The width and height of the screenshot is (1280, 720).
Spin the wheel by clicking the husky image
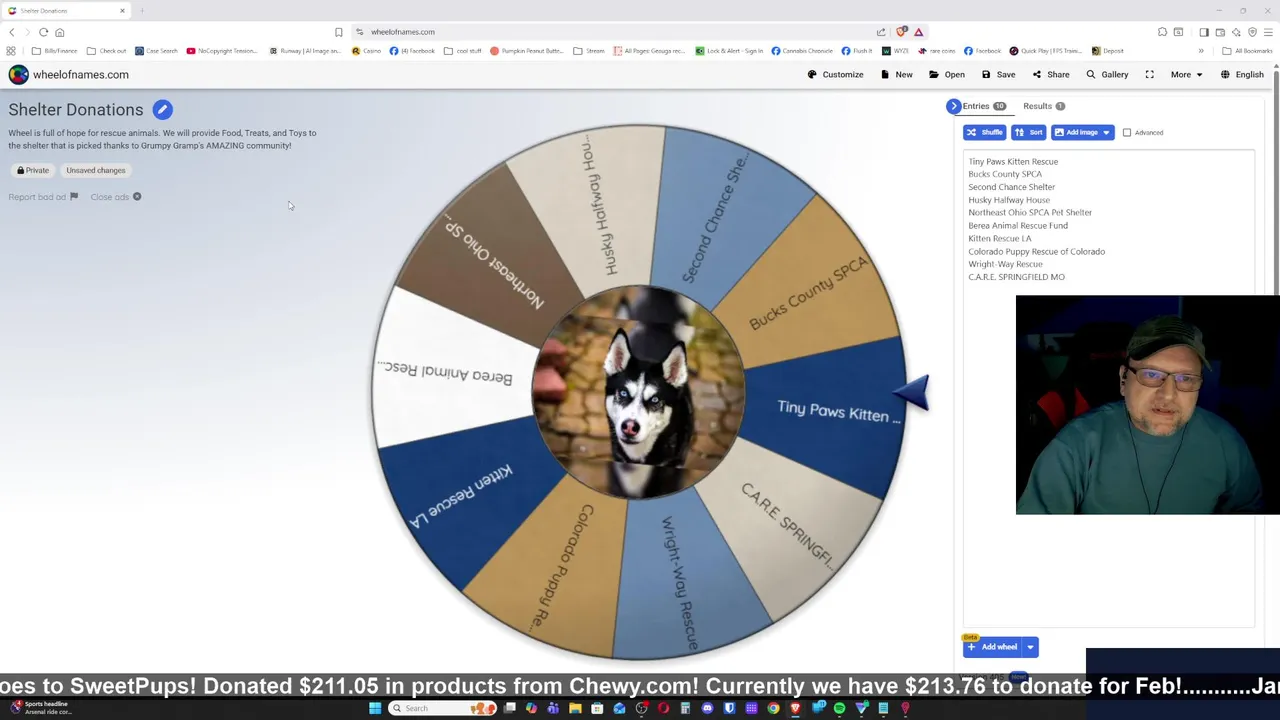(637, 392)
